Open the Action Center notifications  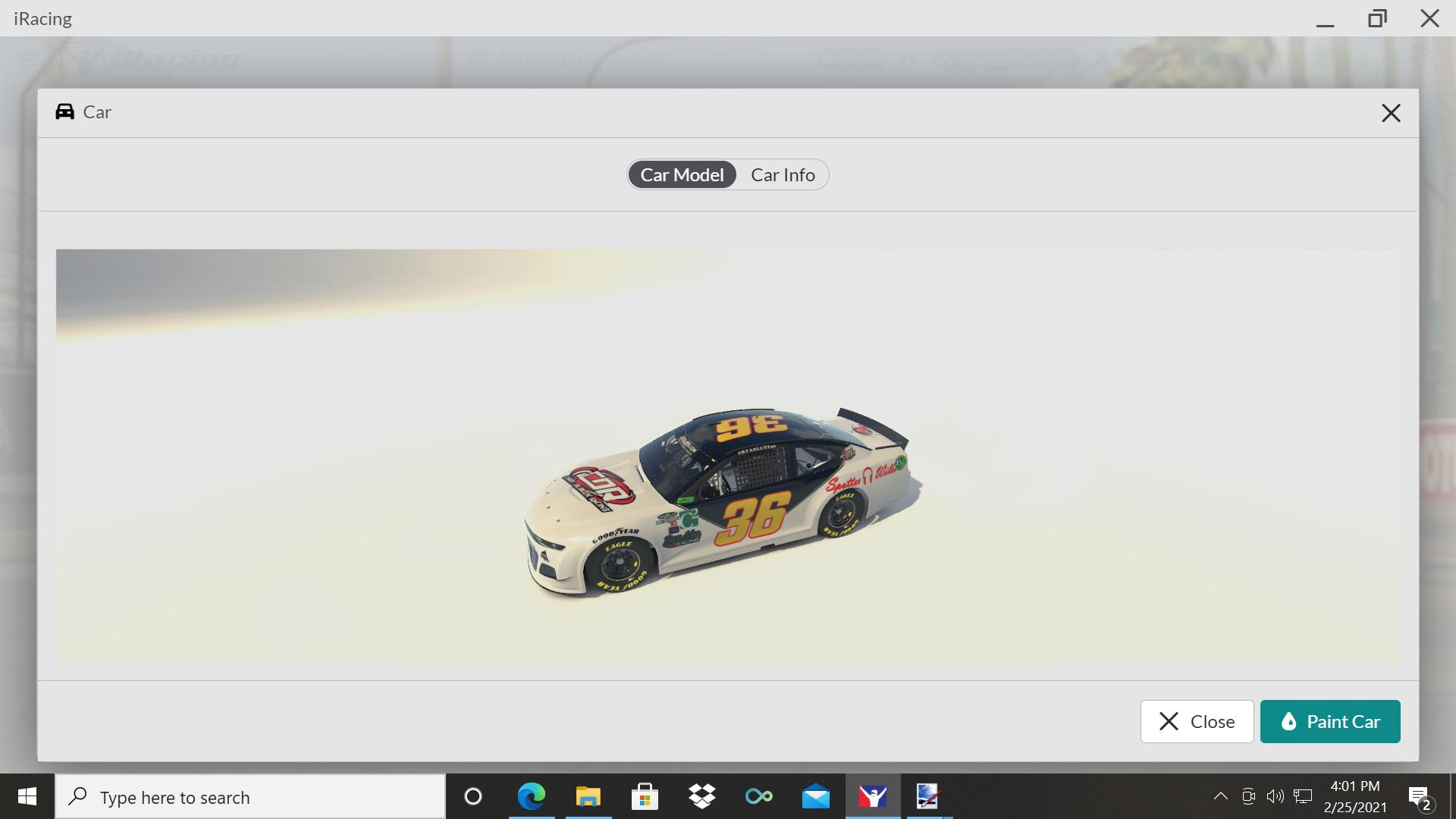(x=1420, y=796)
